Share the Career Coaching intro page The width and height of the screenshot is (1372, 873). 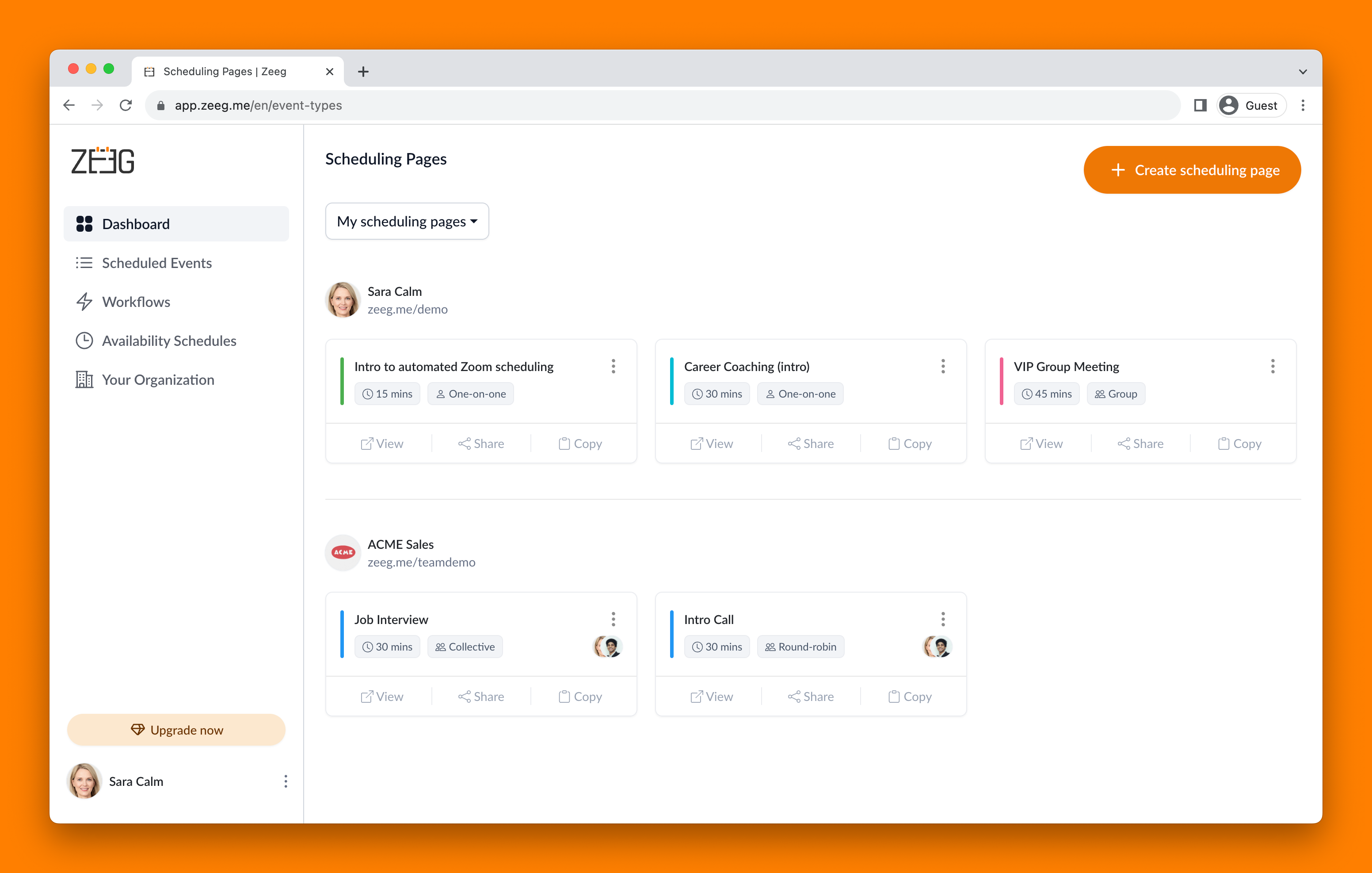click(x=810, y=443)
